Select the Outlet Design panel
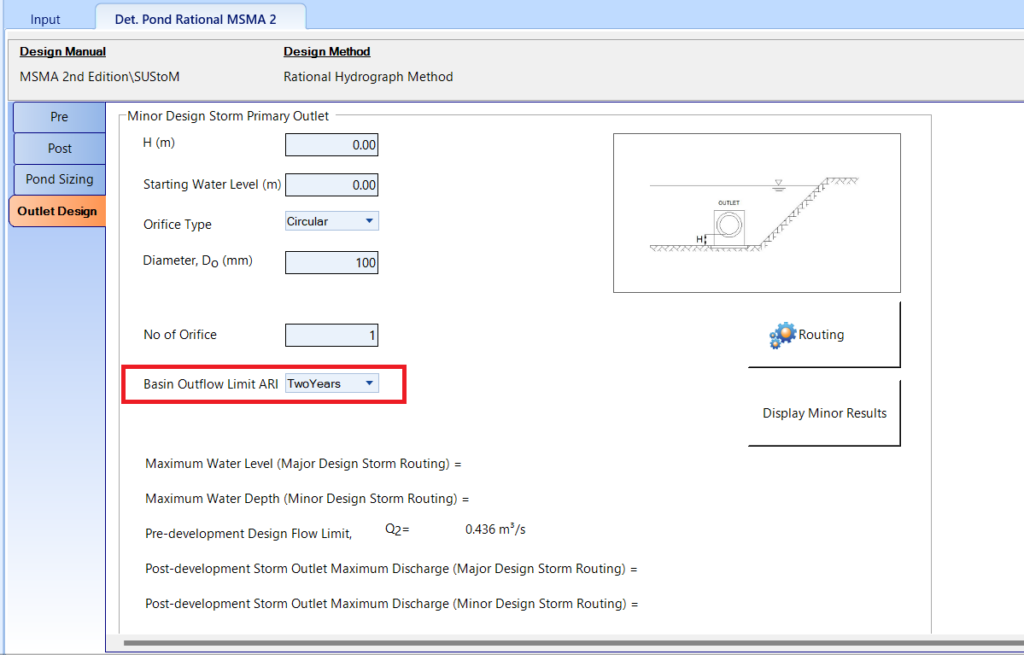 59,211
